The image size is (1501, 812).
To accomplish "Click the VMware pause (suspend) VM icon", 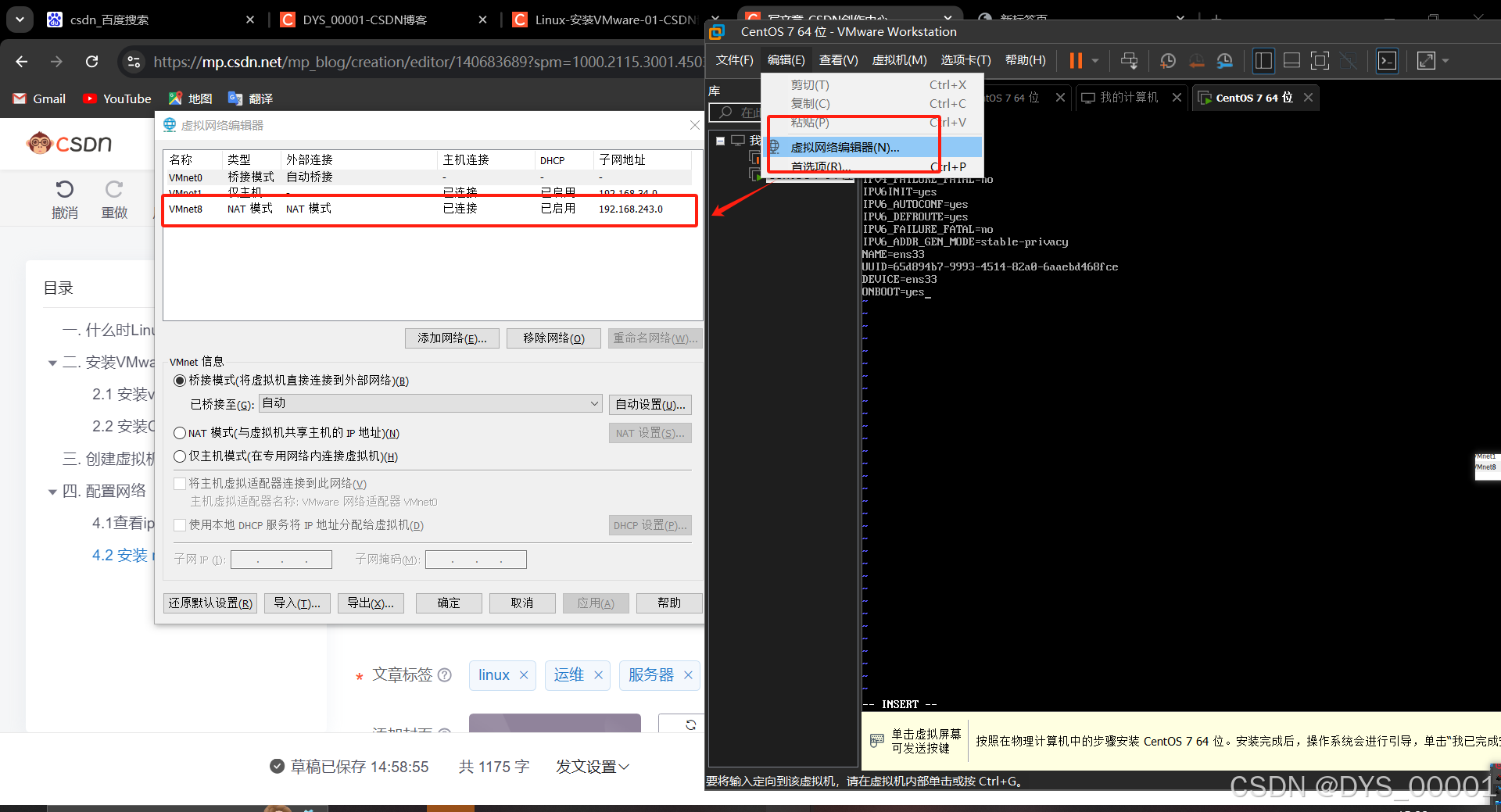I will [x=1076, y=60].
